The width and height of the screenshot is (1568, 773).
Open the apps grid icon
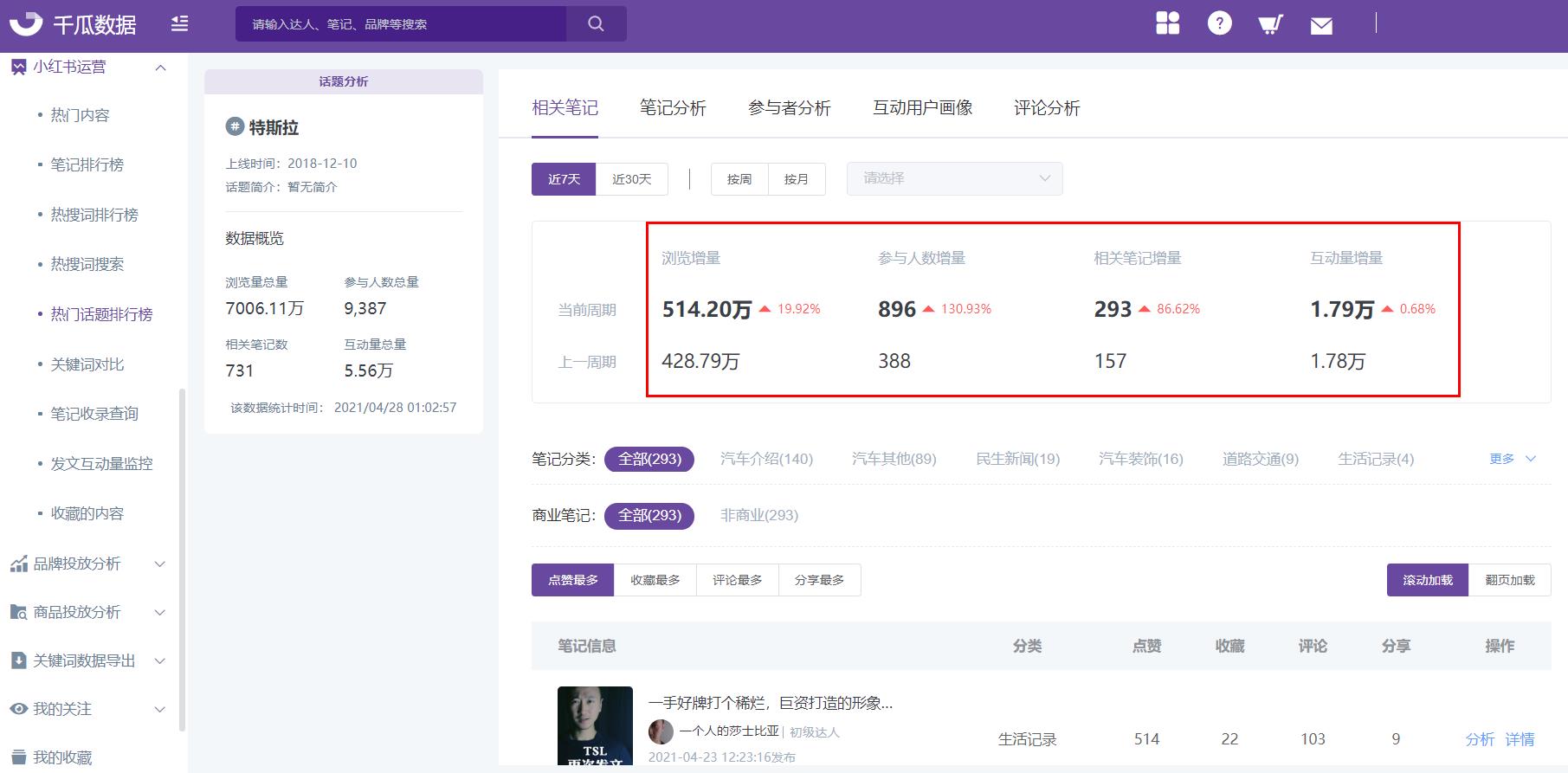(1168, 23)
